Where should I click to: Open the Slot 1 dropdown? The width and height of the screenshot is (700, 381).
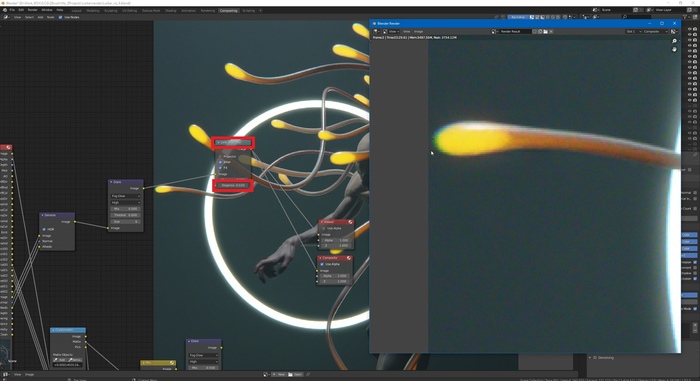(x=633, y=31)
